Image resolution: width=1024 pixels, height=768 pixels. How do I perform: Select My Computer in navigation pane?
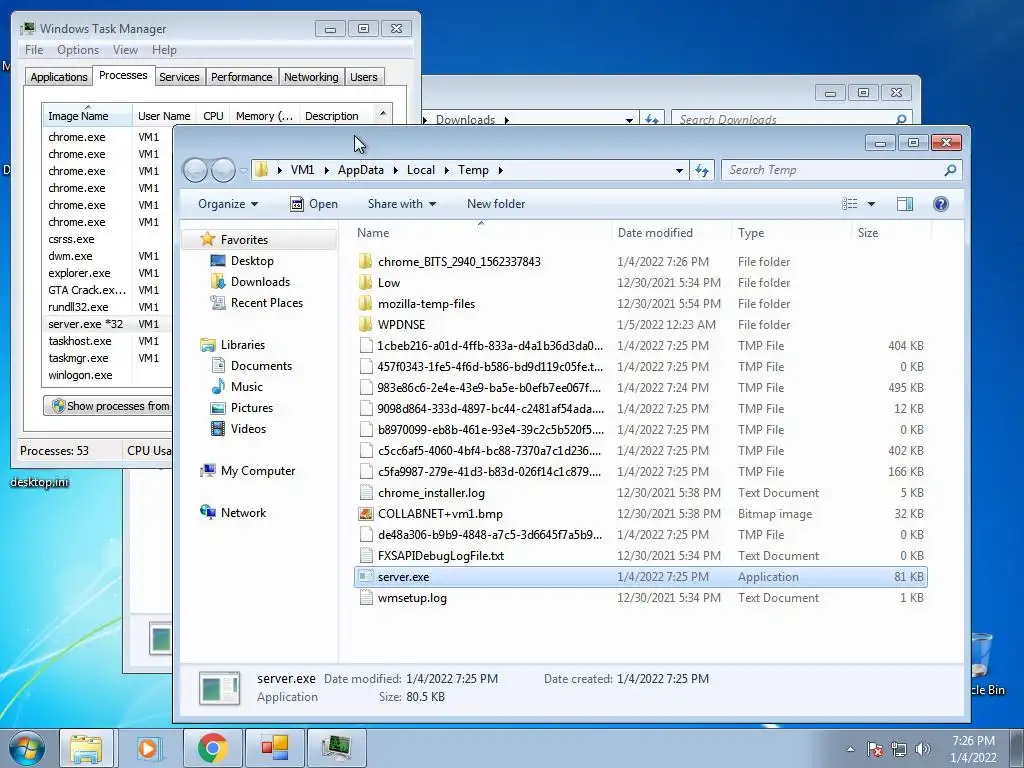click(257, 471)
